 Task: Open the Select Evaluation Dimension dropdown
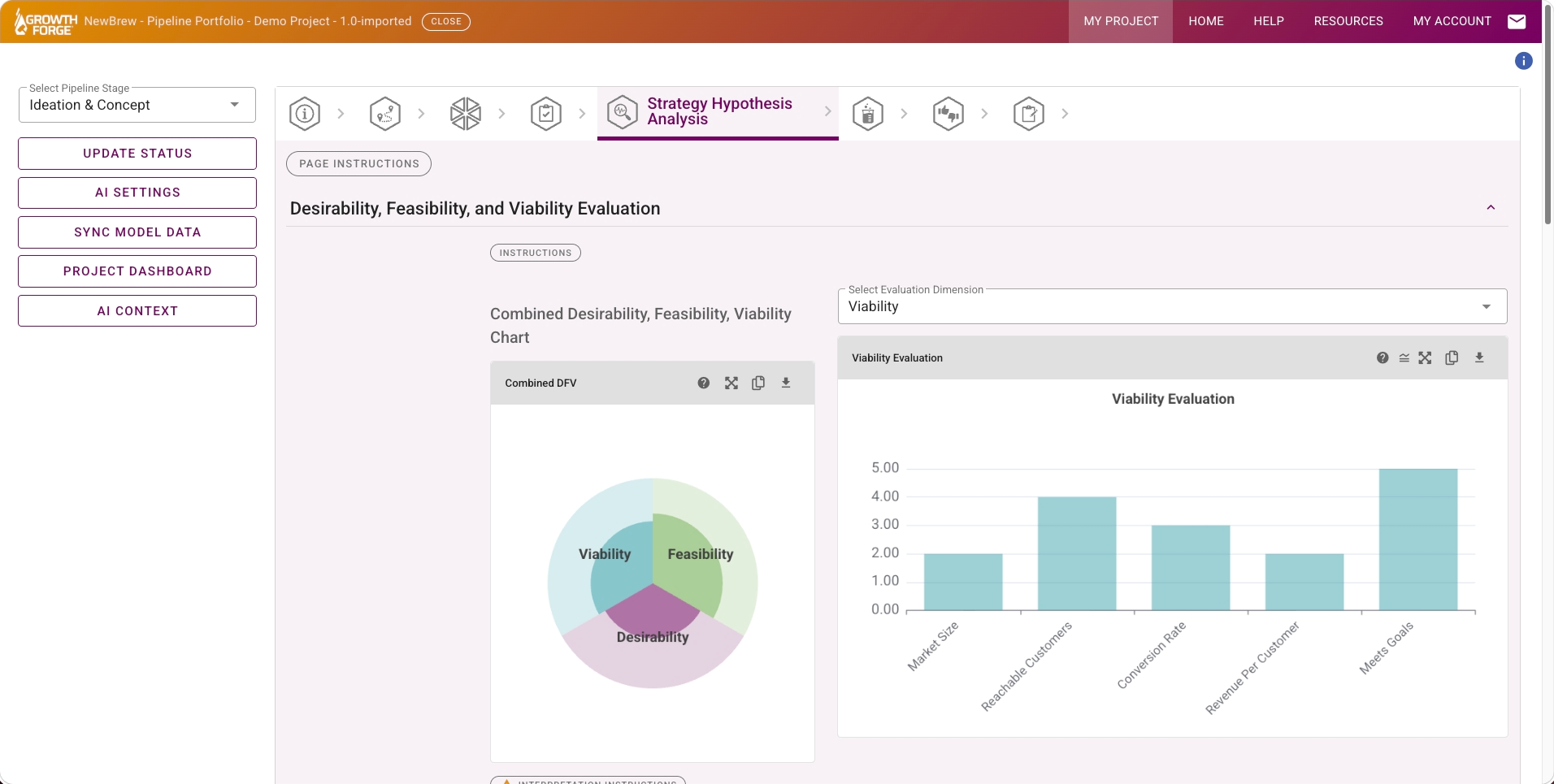point(1172,306)
